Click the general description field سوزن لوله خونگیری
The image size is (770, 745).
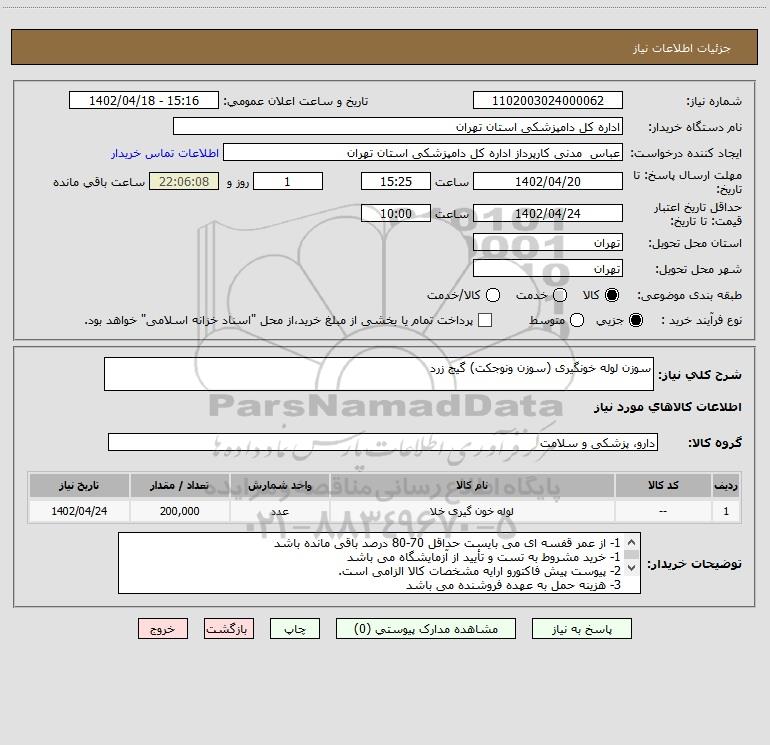click(x=379, y=374)
